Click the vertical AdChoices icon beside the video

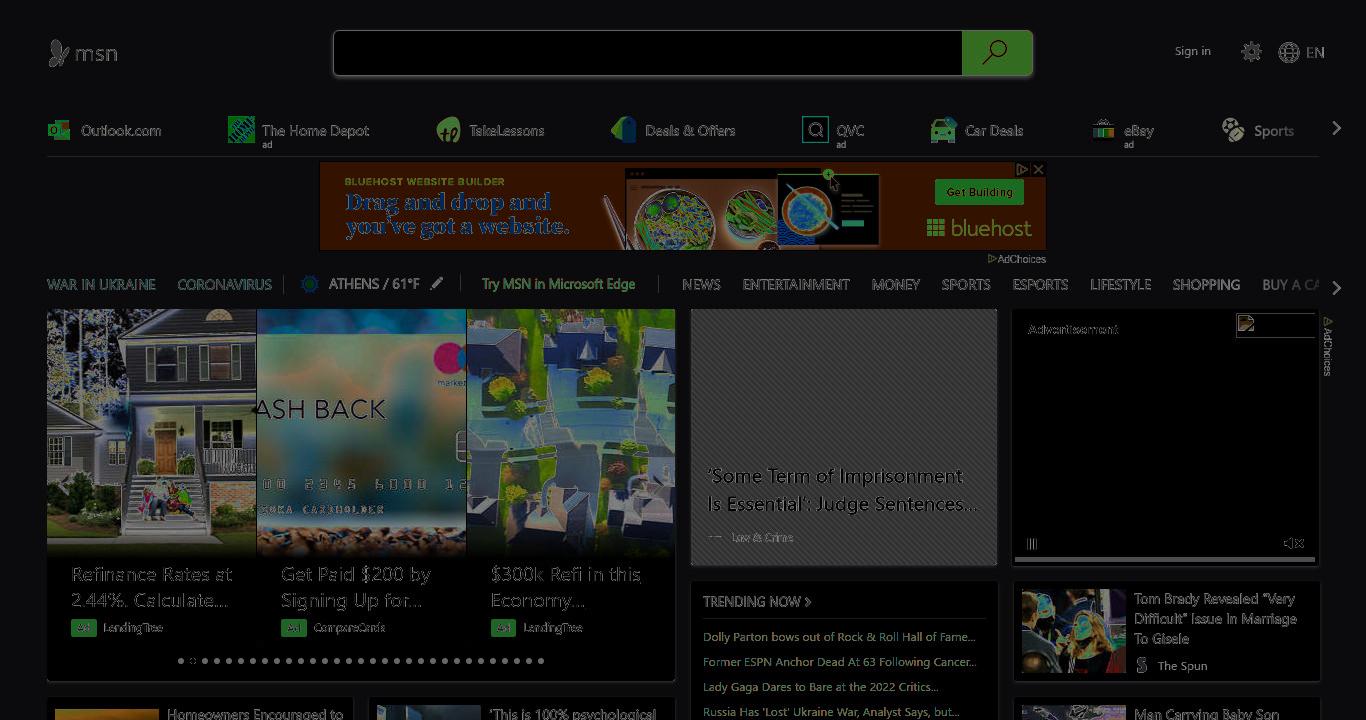1327,347
